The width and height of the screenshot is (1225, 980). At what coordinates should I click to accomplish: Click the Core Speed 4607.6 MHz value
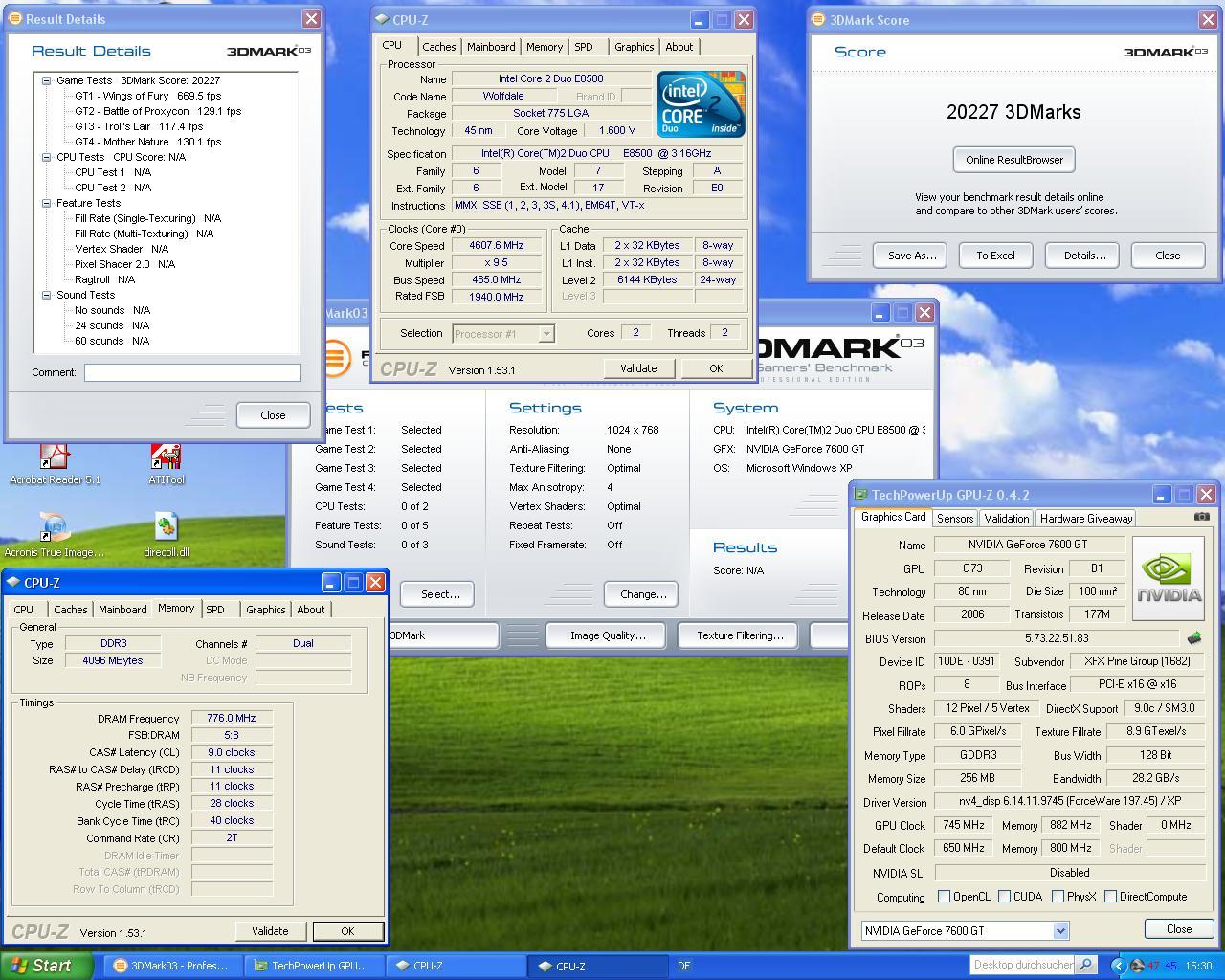(x=497, y=246)
